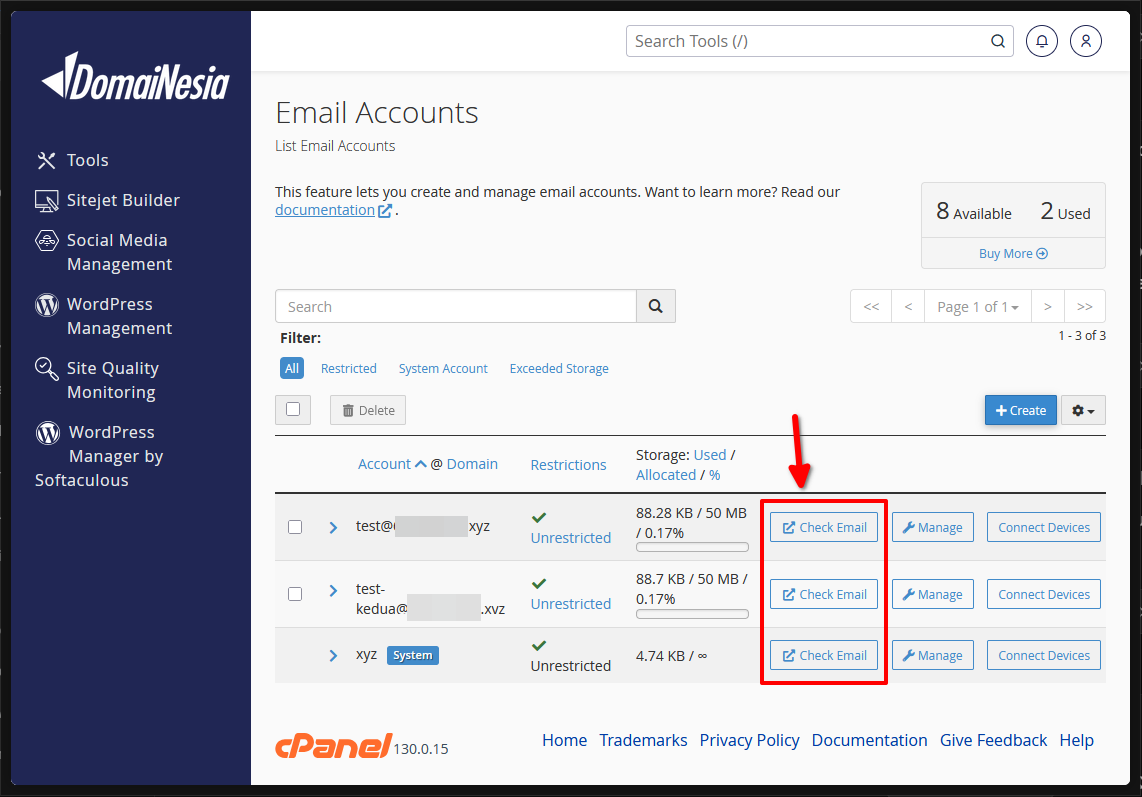Check the checkbox for the test-kedua account
The height and width of the screenshot is (797, 1142).
(295, 593)
